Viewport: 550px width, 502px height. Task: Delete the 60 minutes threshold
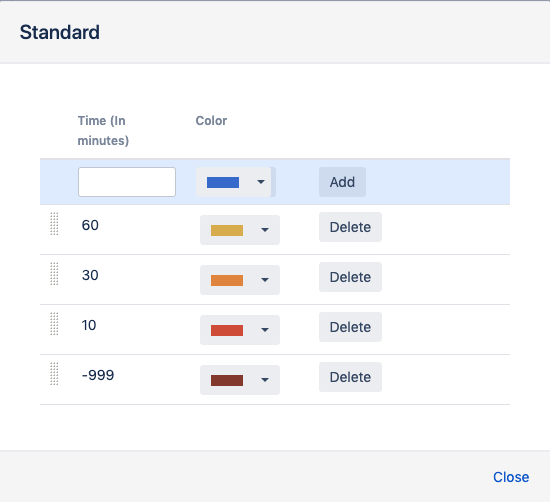click(x=350, y=227)
